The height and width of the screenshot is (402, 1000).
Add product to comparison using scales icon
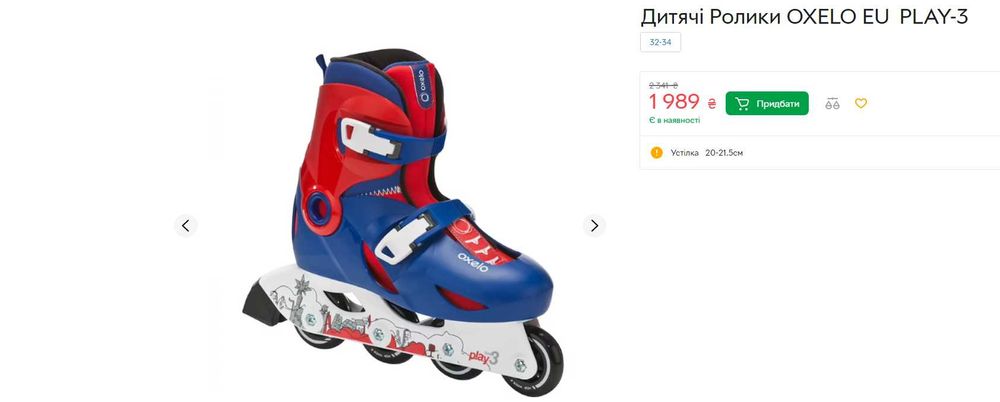[832, 103]
